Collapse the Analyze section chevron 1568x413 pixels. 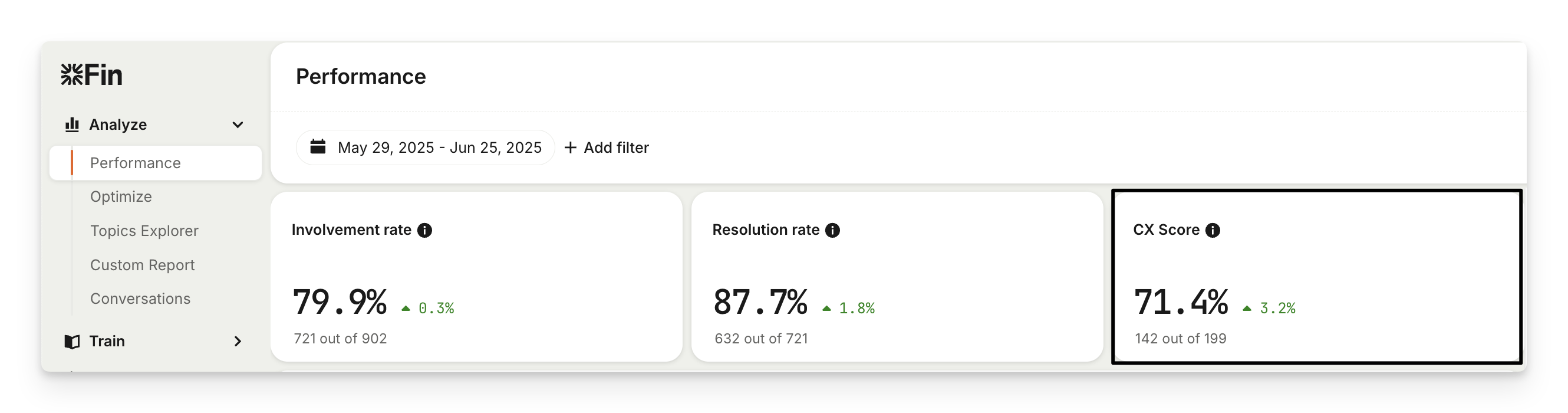point(238,125)
